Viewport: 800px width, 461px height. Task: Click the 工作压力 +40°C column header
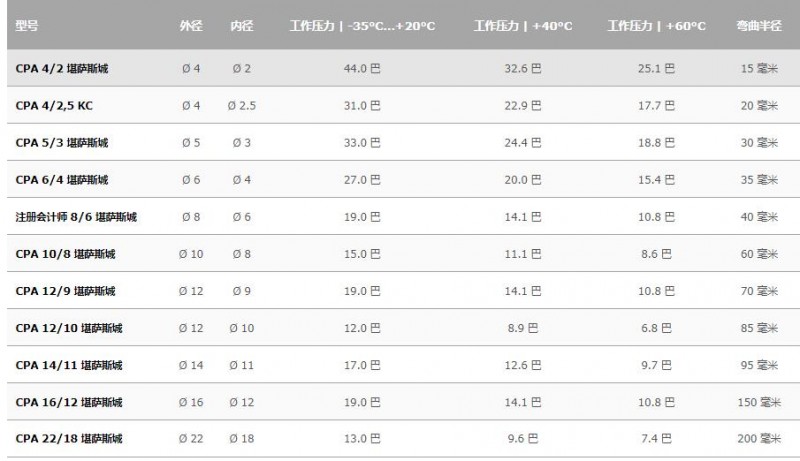click(523, 25)
